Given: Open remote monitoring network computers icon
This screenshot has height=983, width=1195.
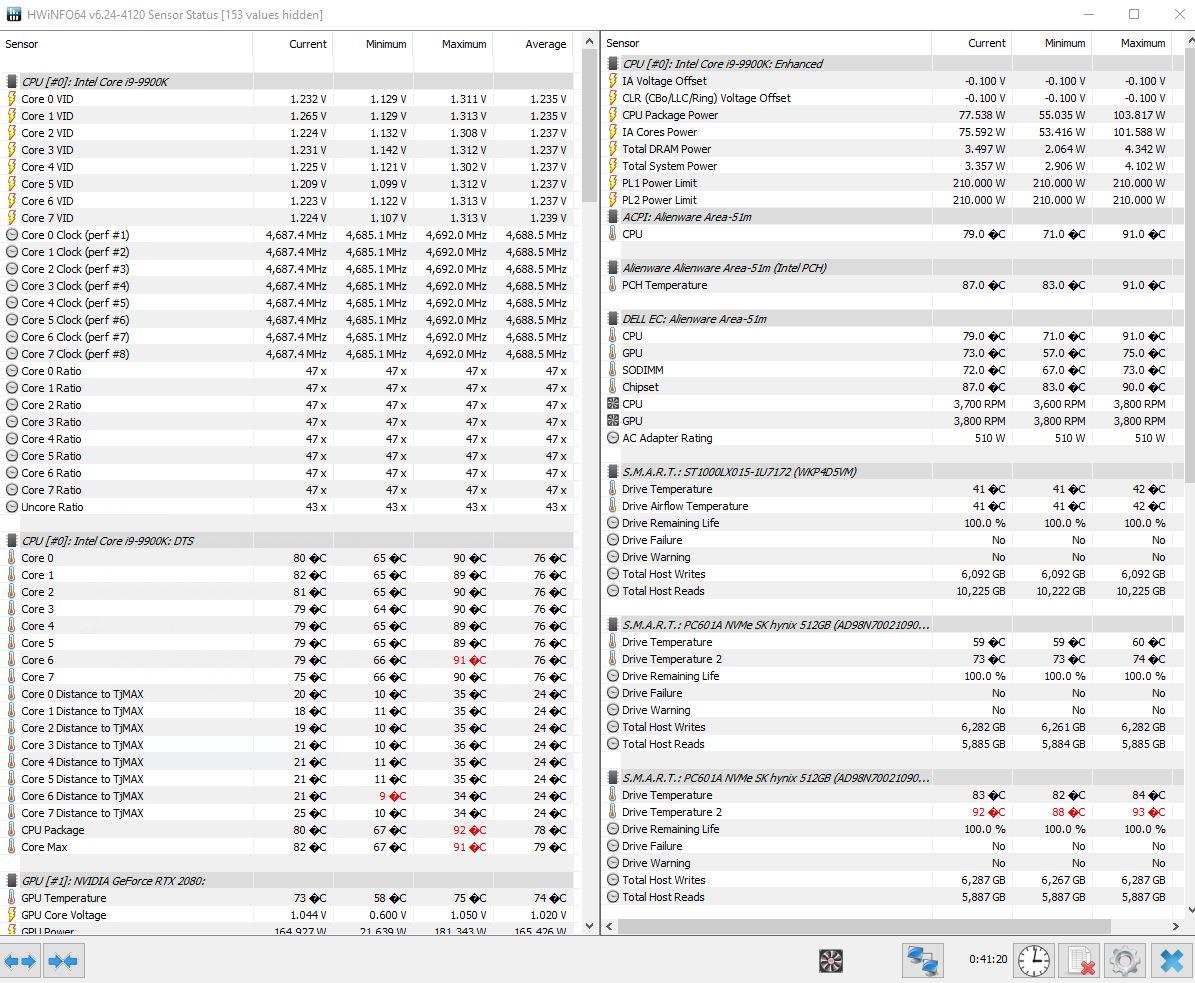Looking at the screenshot, I should 922,961.
